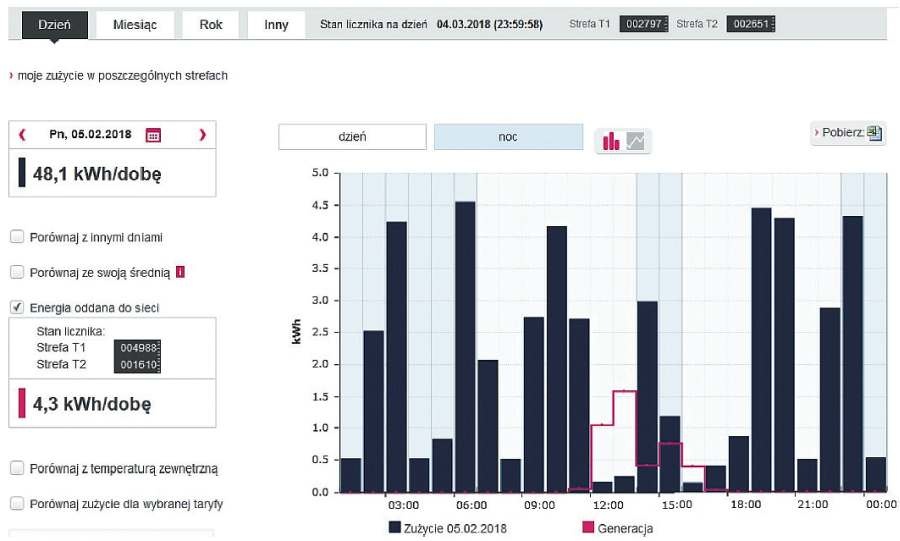Select the dzień zone button
Image resolution: width=900 pixels, height=541 pixels.
352,137
